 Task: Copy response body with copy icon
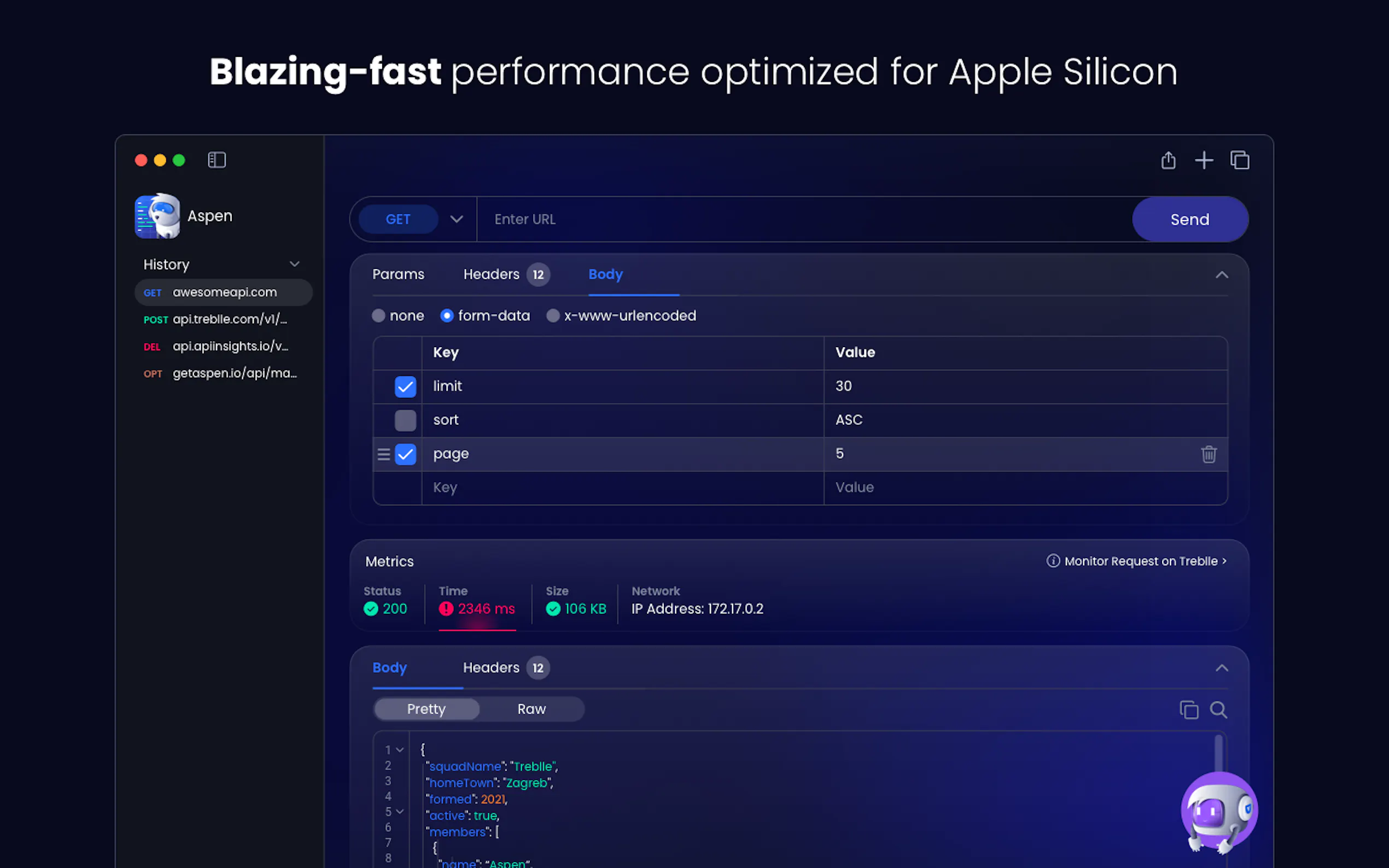pos(1189,709)
